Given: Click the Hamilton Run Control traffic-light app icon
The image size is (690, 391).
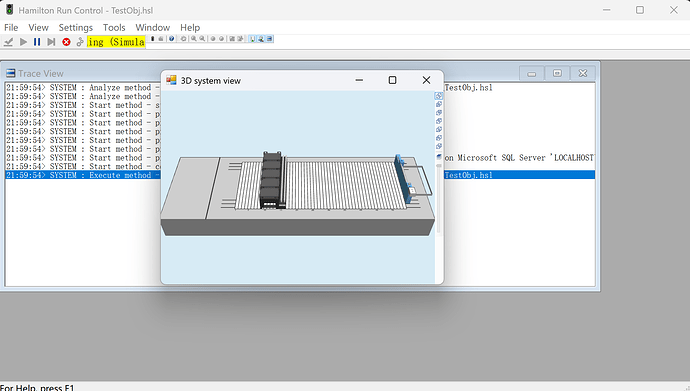Looking at the screenshot, I should [x=9, y=10].
